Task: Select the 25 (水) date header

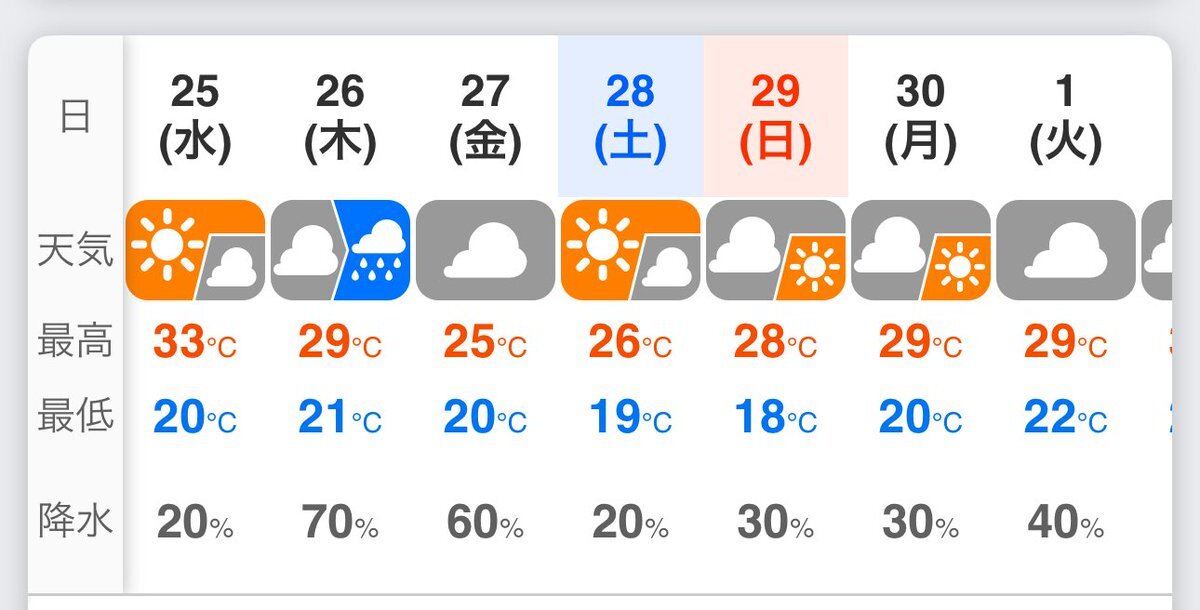Action: pyautogui.click(x=195, y=117)
